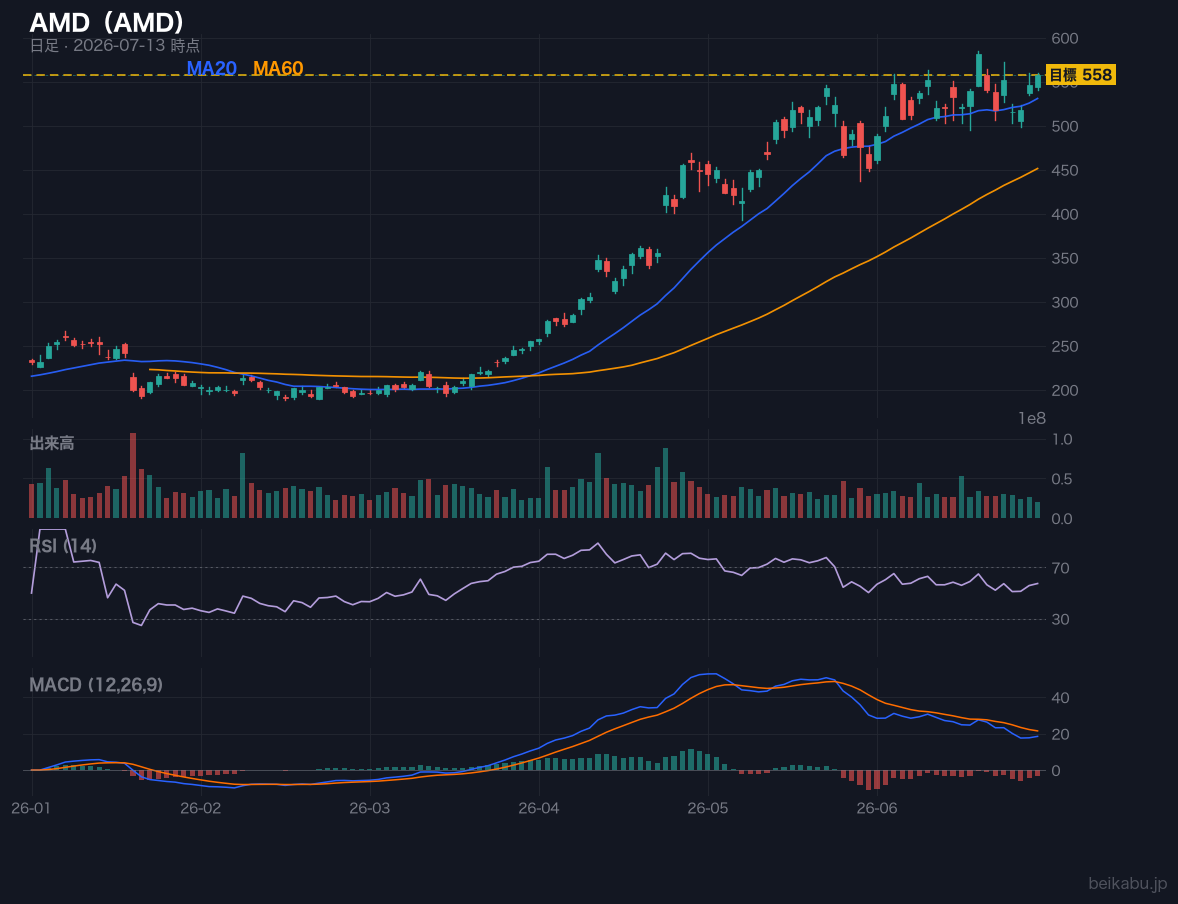Viewport: 1178px width, 904px height.
Task: Click the RSI 30 level label
Action: point(1060,619)
